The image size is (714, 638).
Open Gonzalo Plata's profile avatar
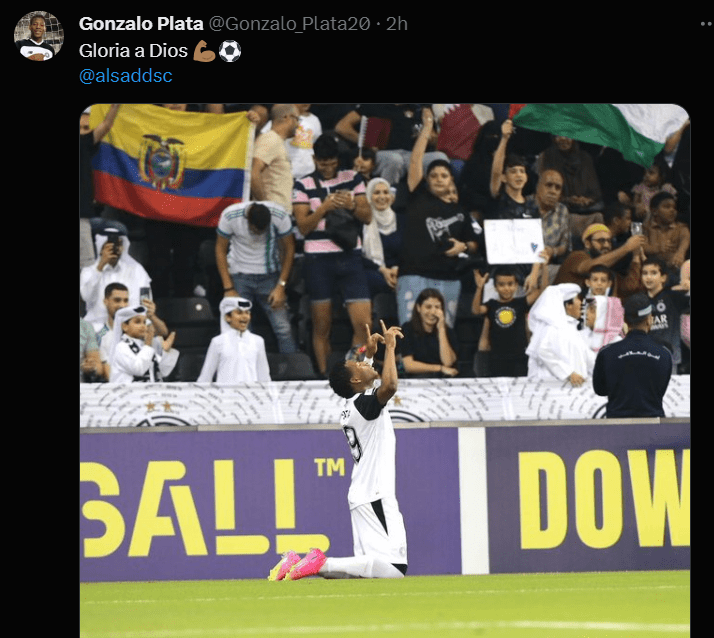coord(39,36)
